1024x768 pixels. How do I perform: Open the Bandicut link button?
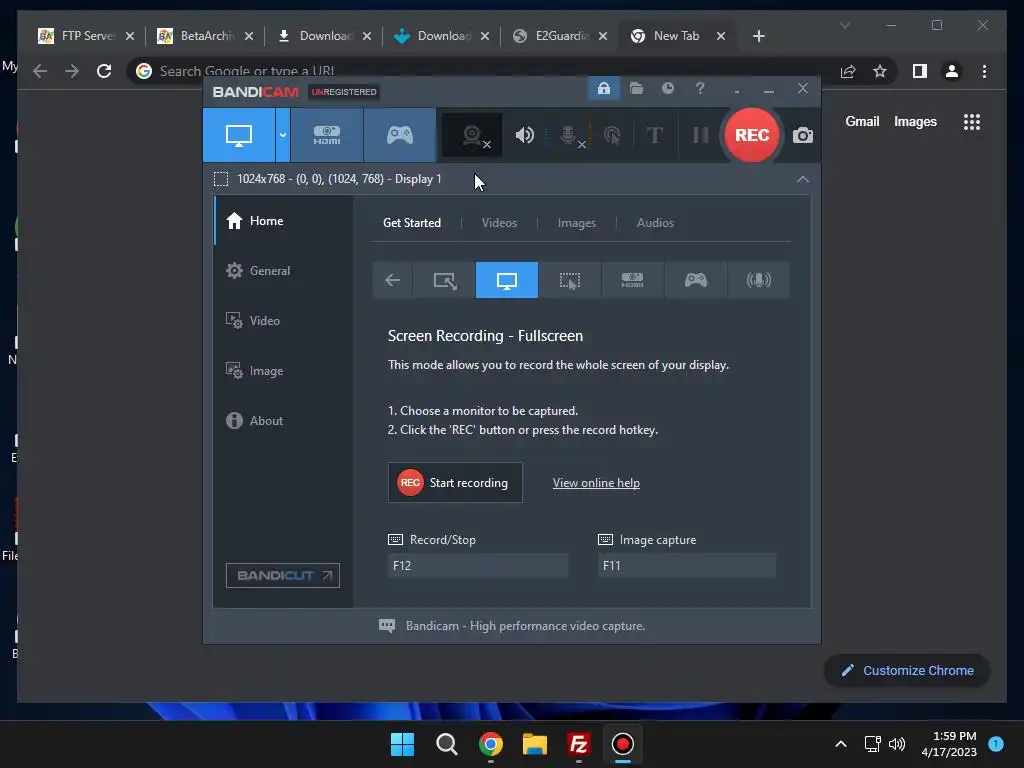(283, 575)
